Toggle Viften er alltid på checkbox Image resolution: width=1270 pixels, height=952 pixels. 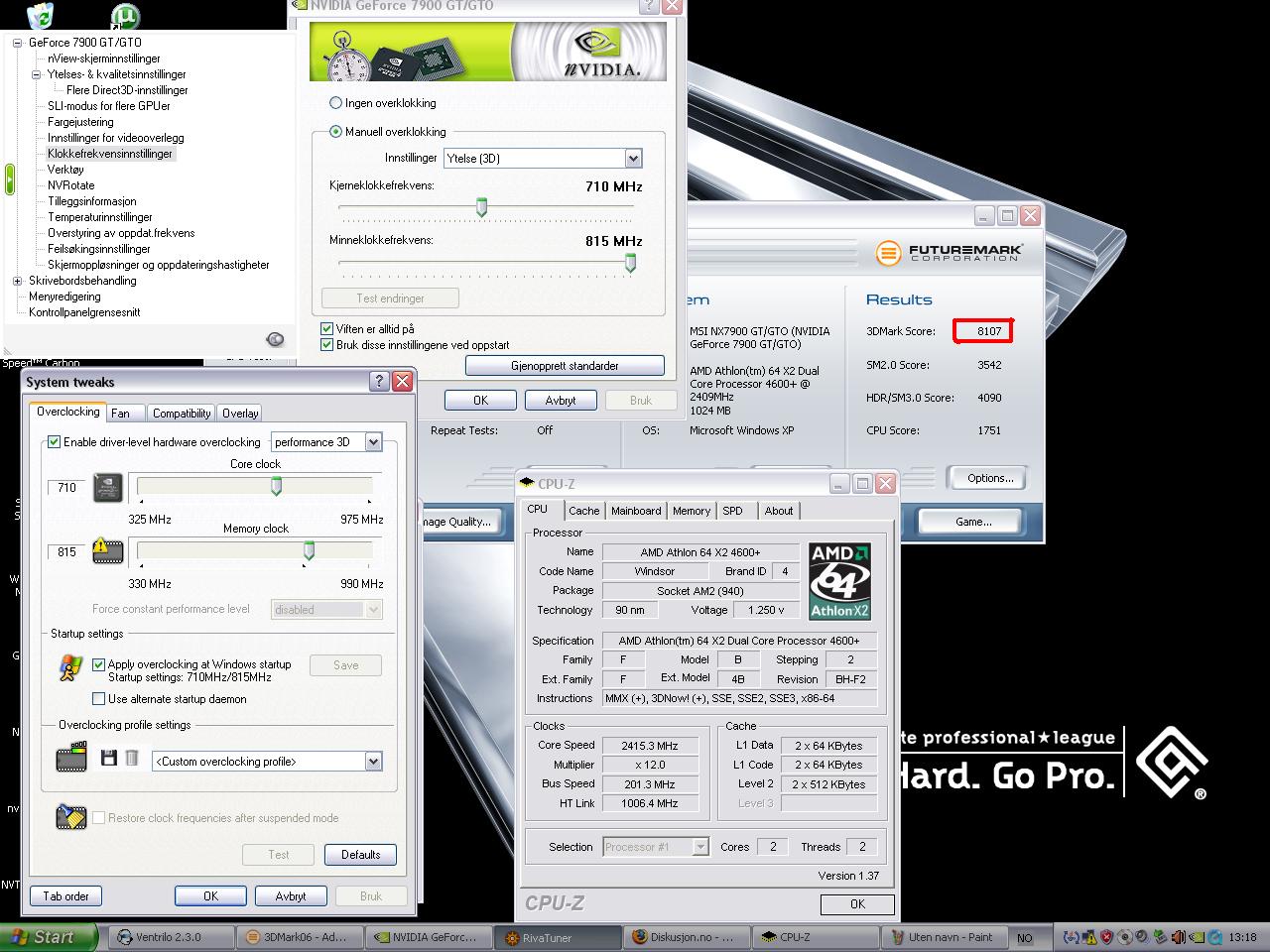326,328
